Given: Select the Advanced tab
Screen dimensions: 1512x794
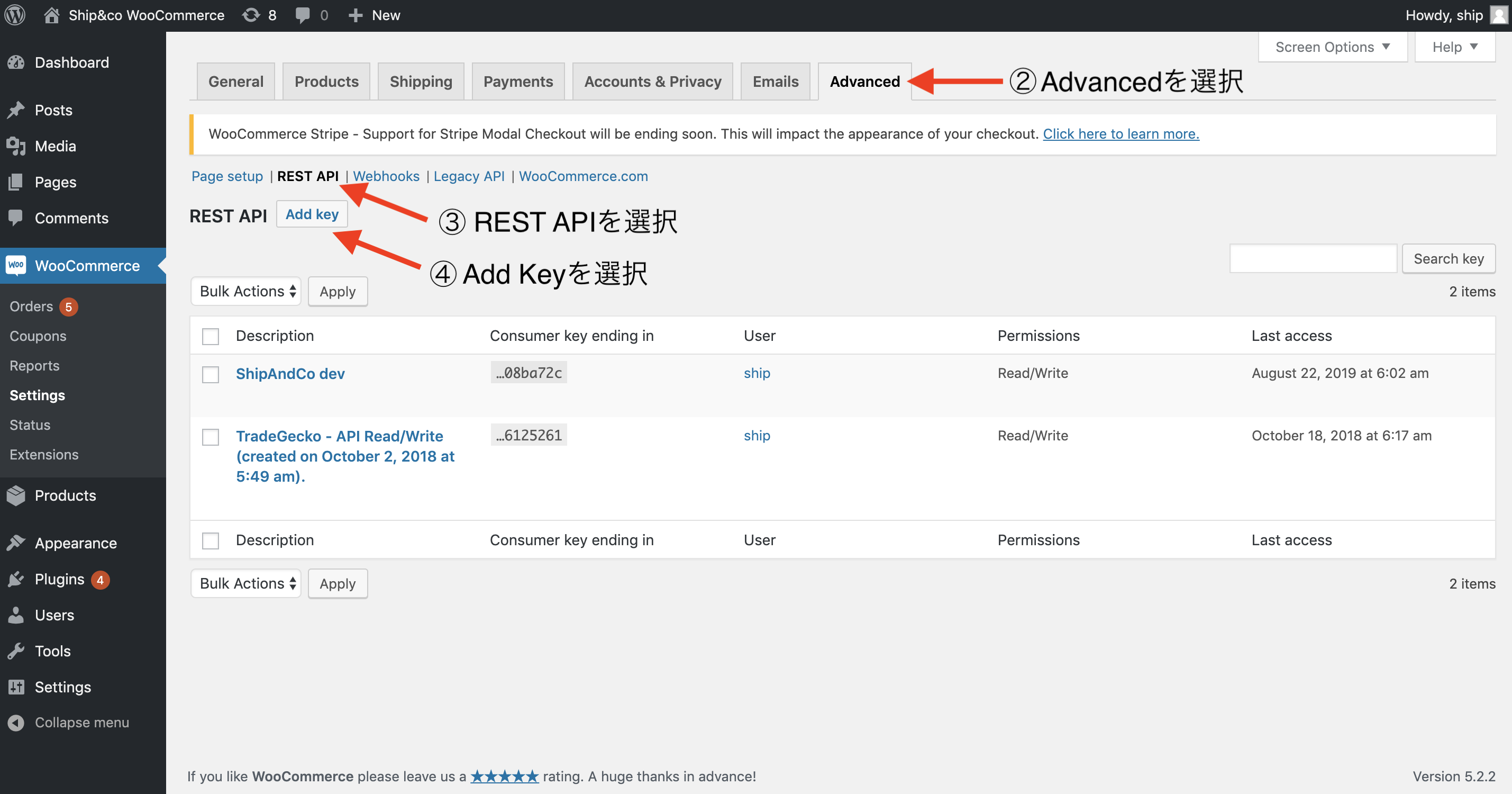Looking at the screenshot, I should [x=864, y=81].
